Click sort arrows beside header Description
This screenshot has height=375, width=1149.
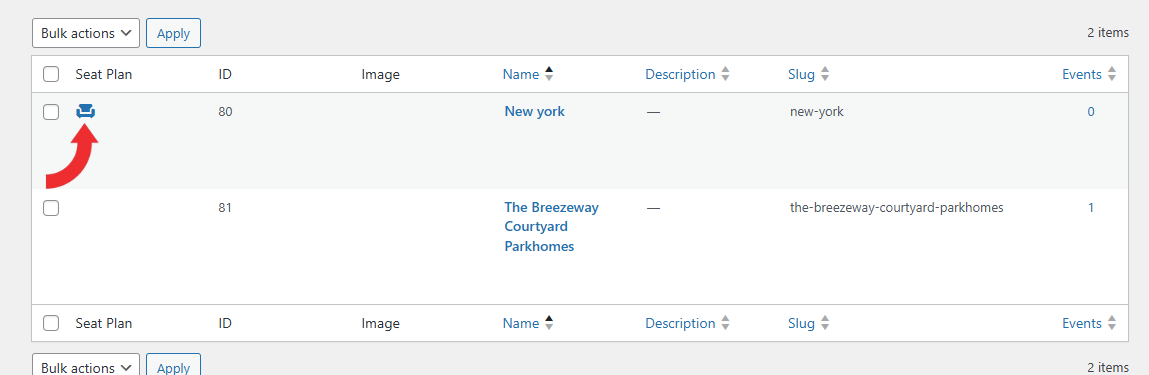click(725, 74)
